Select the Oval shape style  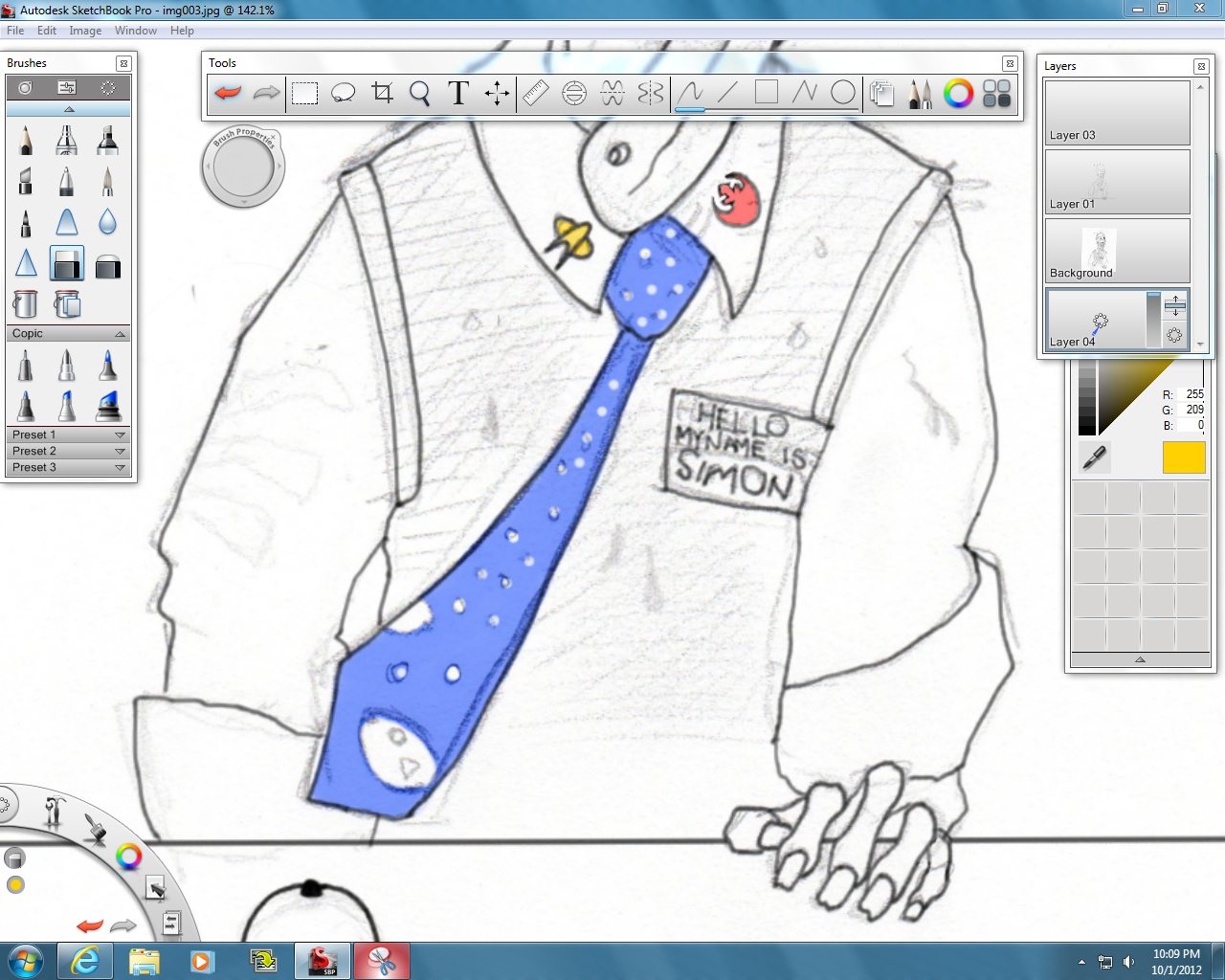point(843,93)
